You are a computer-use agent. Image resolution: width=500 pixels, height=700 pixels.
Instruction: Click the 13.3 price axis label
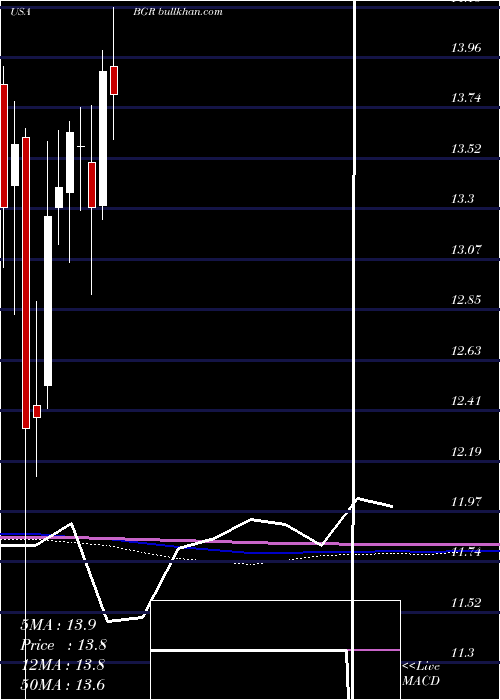pyautogui.click(x=462, y=199)
